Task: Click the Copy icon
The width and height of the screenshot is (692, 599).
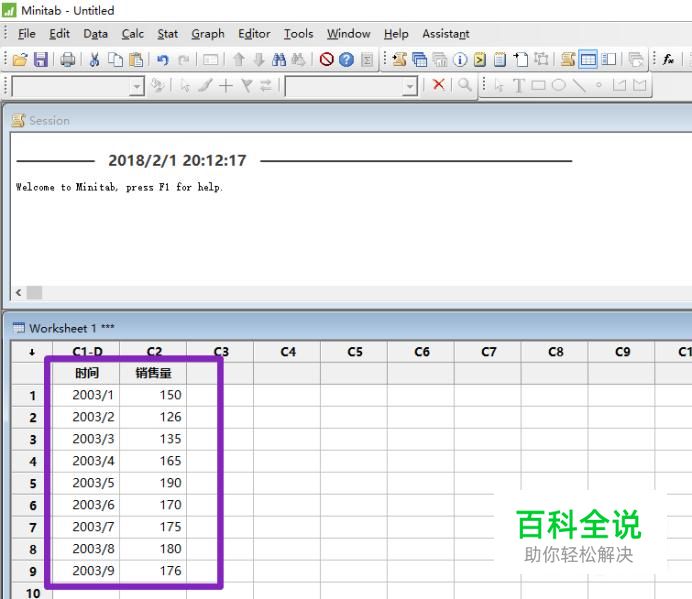Action: click(115, 59)
